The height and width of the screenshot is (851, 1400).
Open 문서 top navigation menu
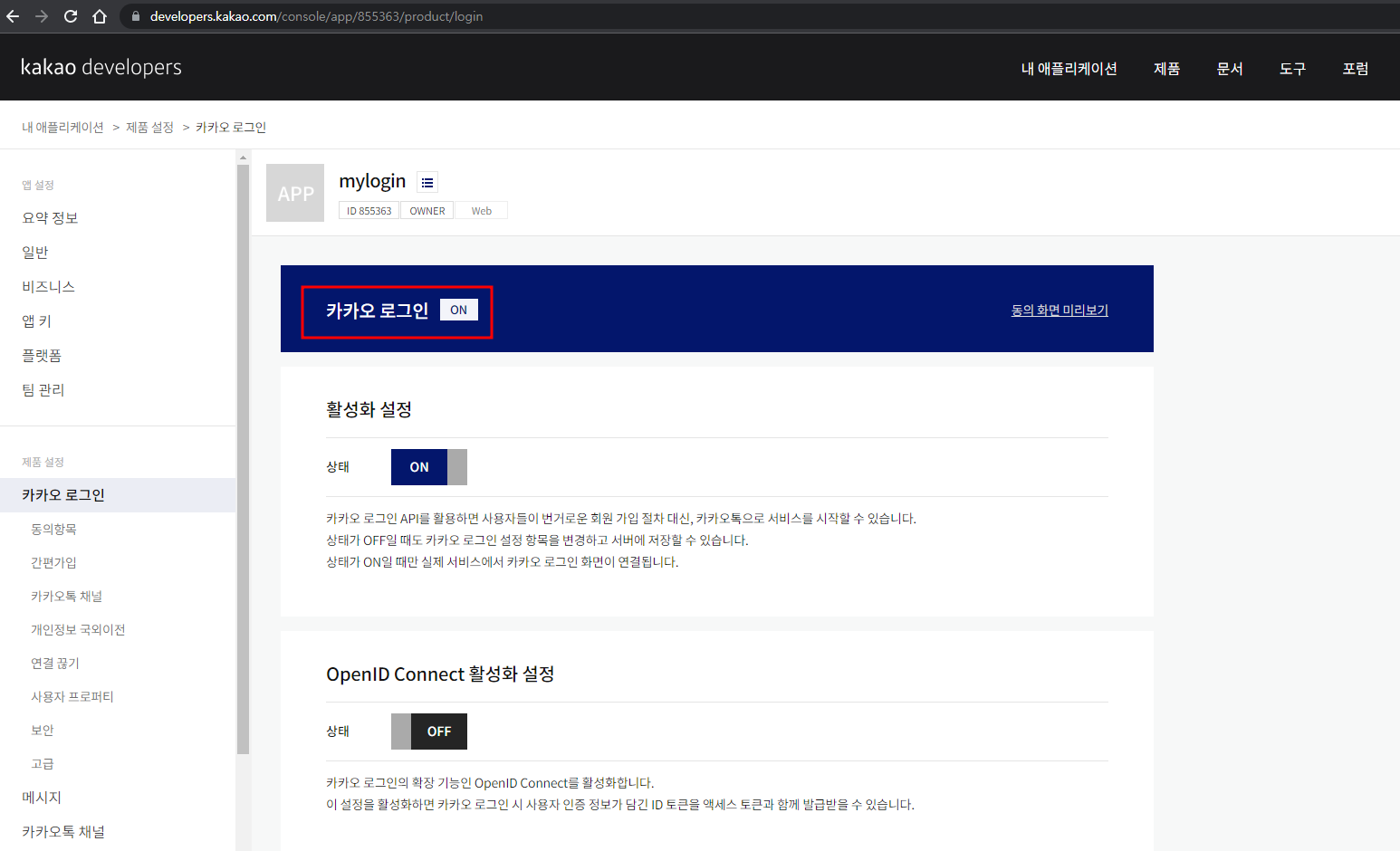pyautogui.click(x=1230, y=69)
